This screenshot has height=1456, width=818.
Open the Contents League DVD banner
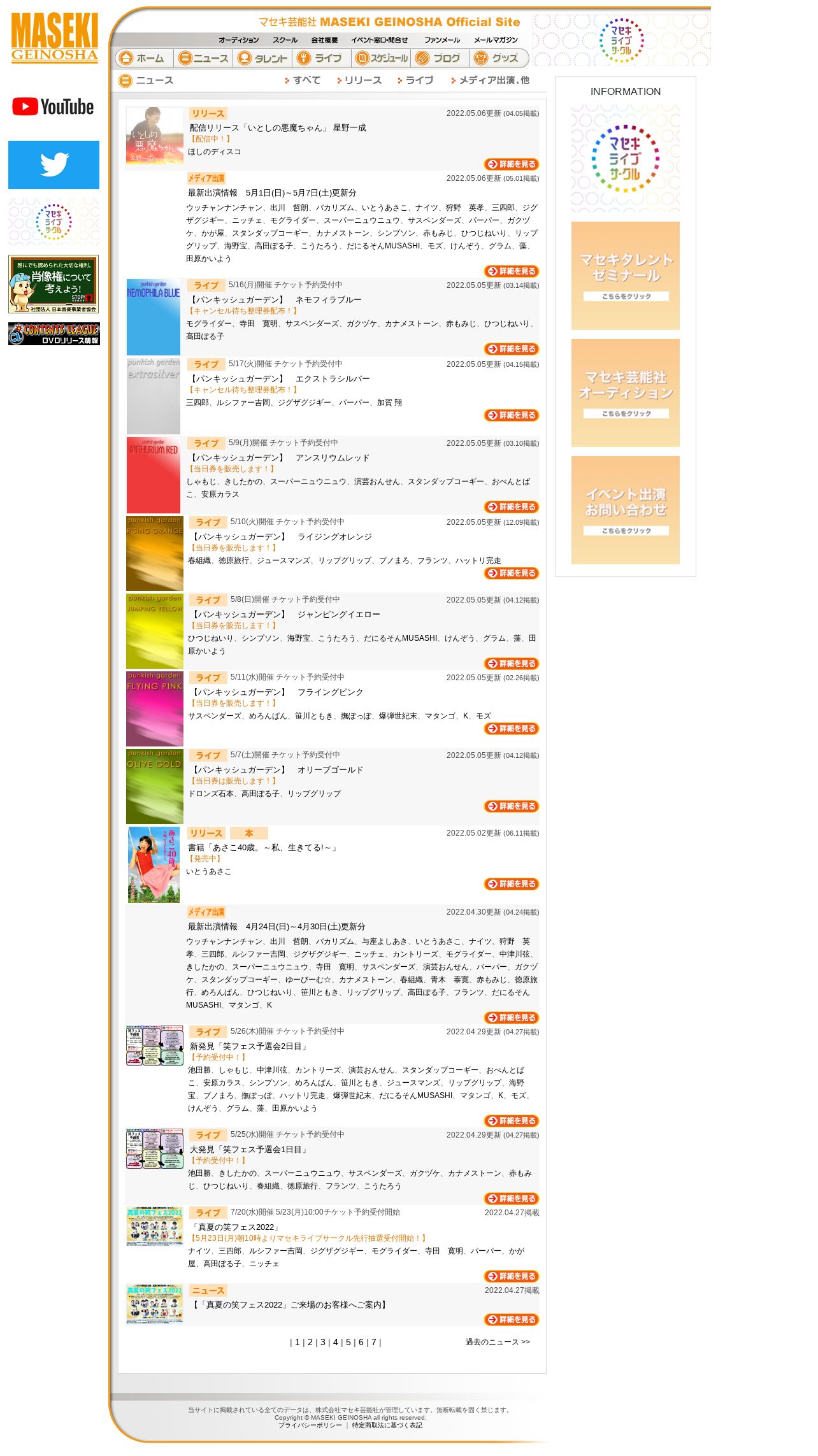(54, 334)
